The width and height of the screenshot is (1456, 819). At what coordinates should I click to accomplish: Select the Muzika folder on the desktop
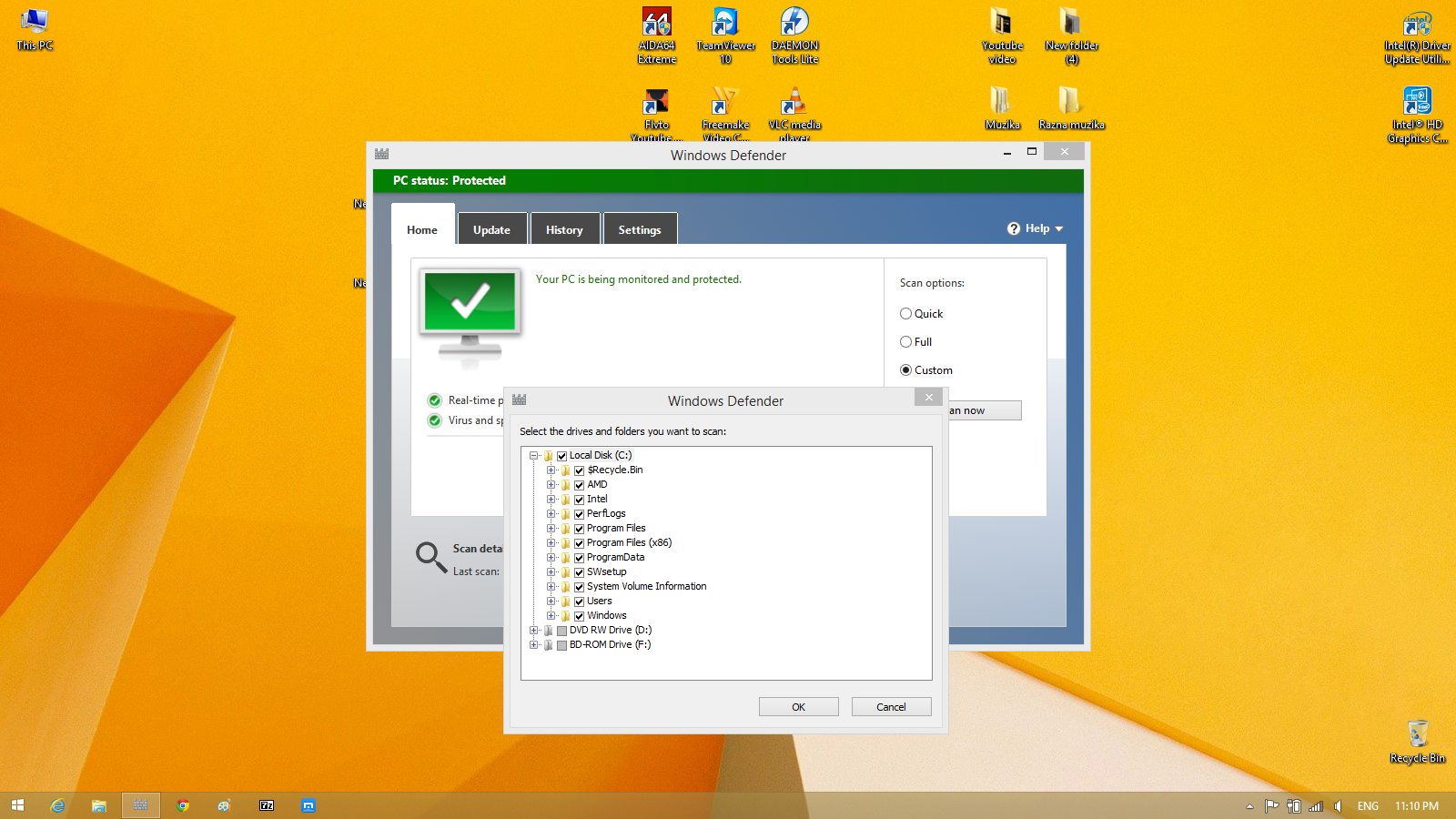1002,108
